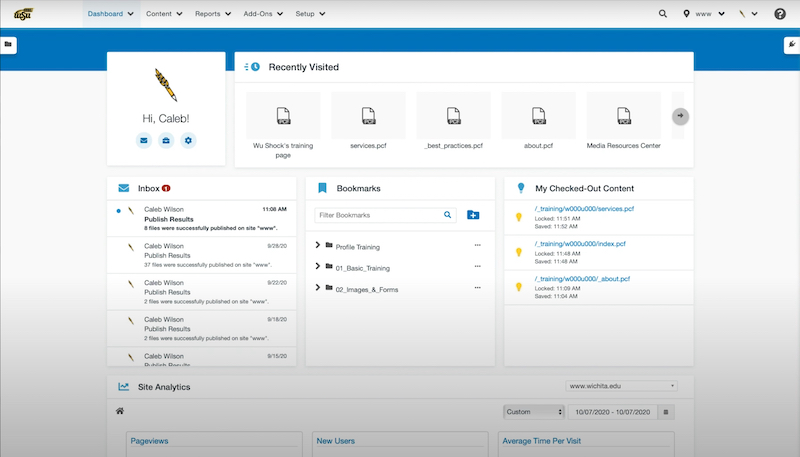Click the Pageviews analytics heading
The width and height of the screenshot is (800, 457).
coord(149,441)
